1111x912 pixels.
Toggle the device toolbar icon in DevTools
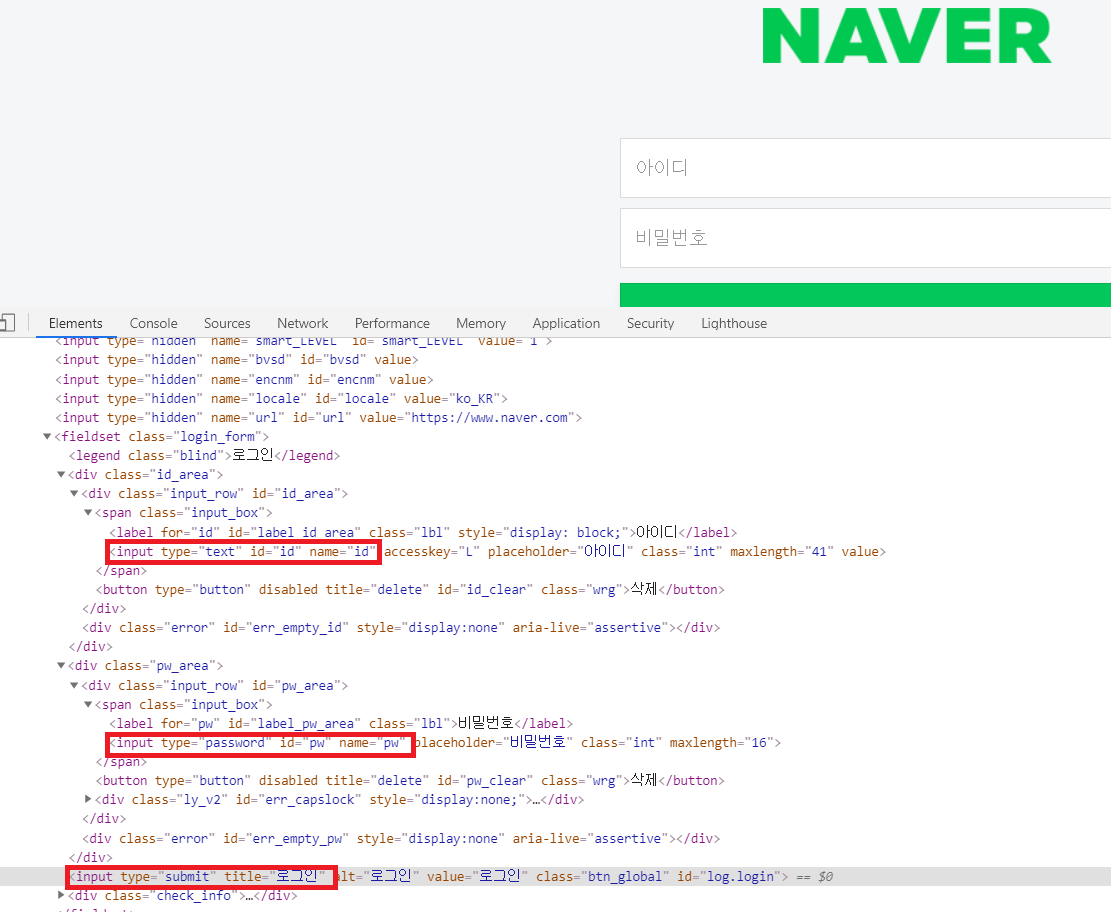tap(6, 323)
